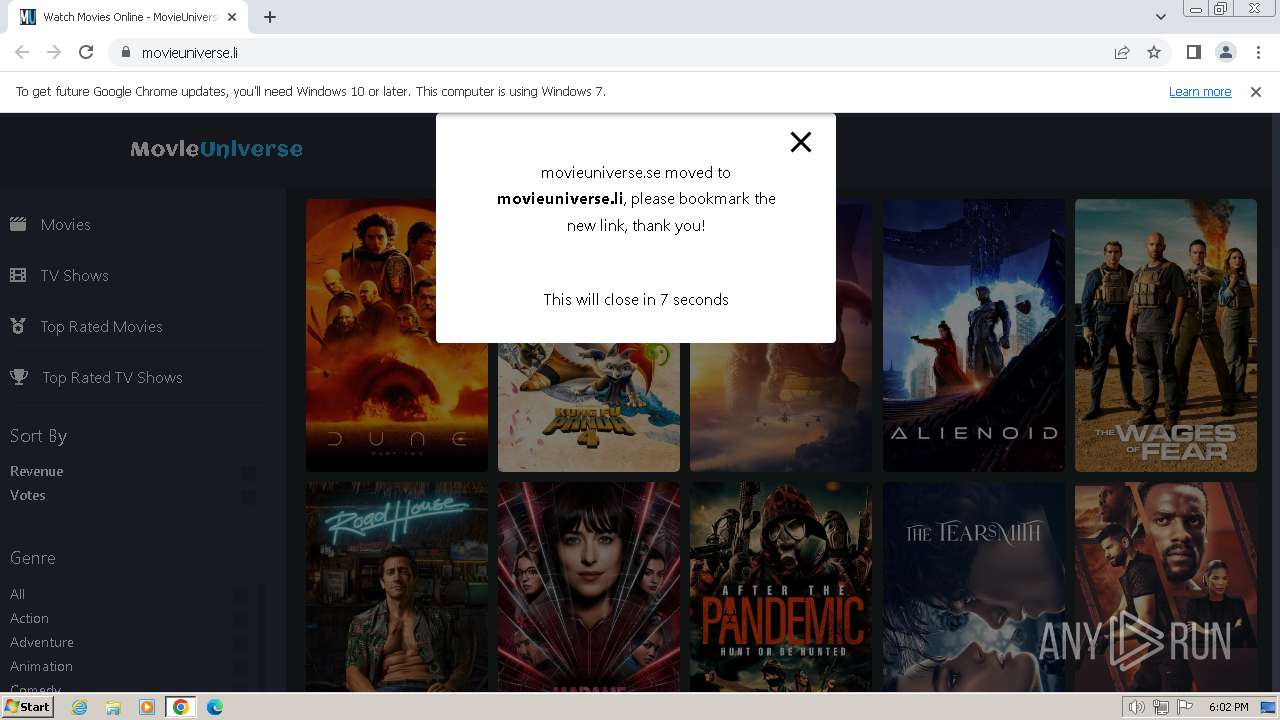
Task: Launch Internet Explorer from the taskbar
Action: point(80,707)
